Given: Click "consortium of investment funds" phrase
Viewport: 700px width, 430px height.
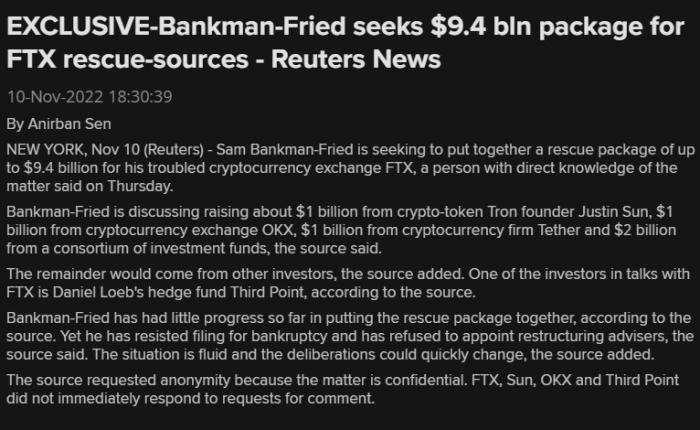Looking at the screenshot, I should [162, 248].
